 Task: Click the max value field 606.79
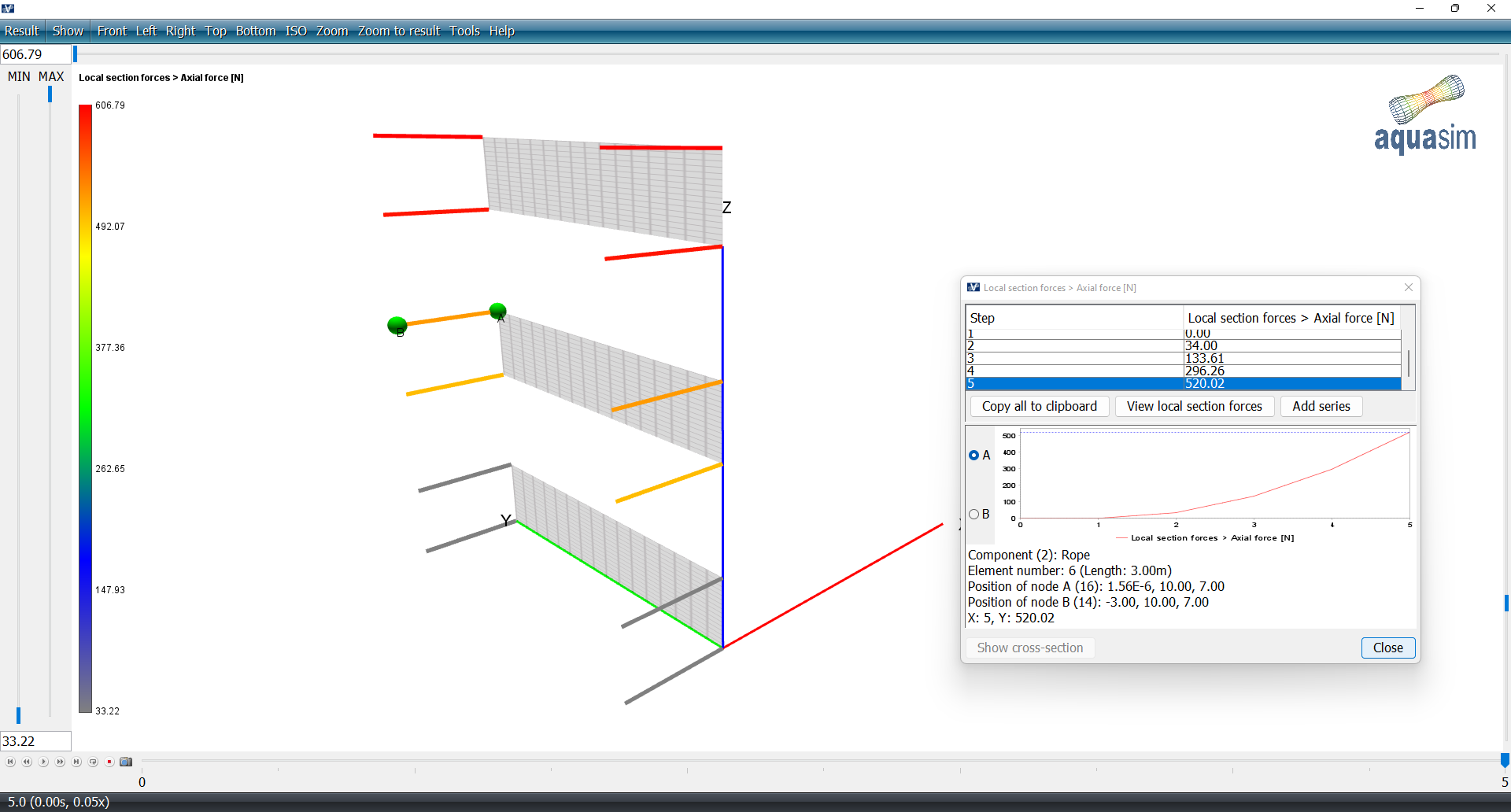click(x=35, y=54)
